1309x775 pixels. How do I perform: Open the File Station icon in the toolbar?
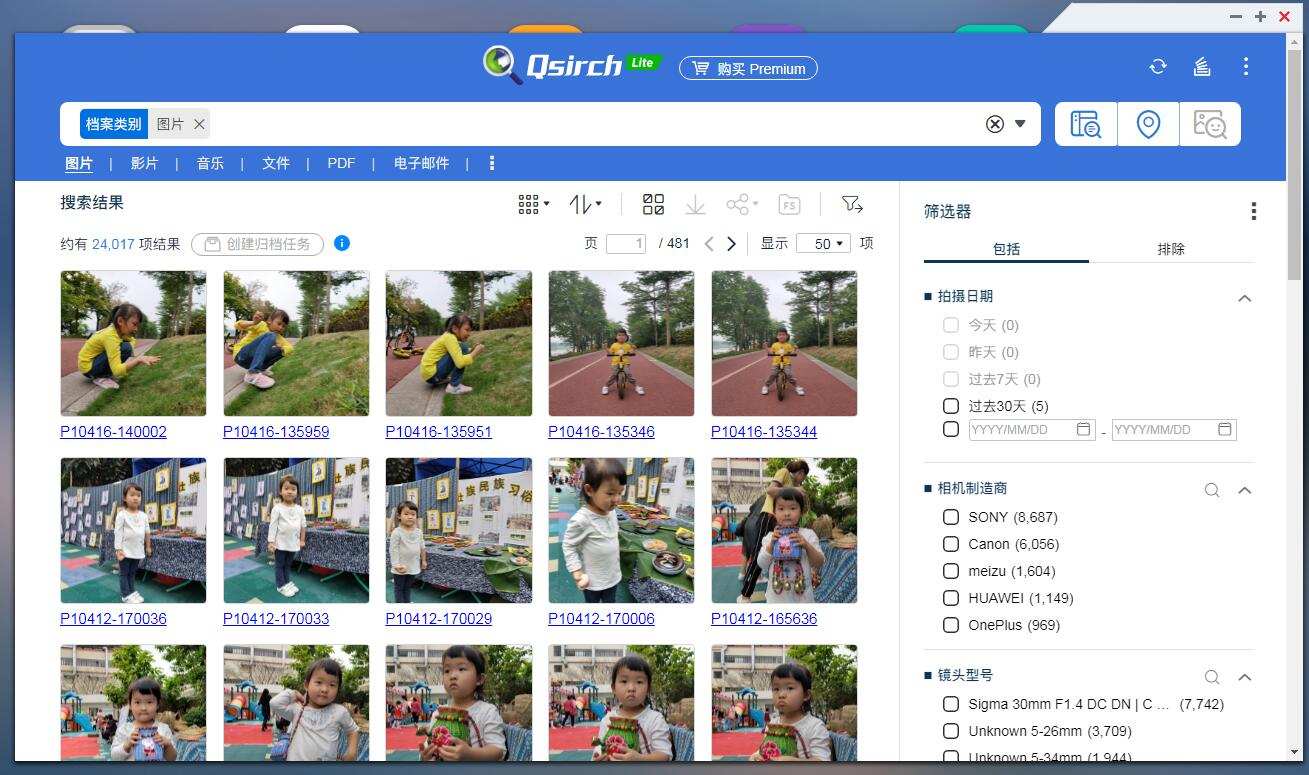pyautogui.click(x=789, y=204)
